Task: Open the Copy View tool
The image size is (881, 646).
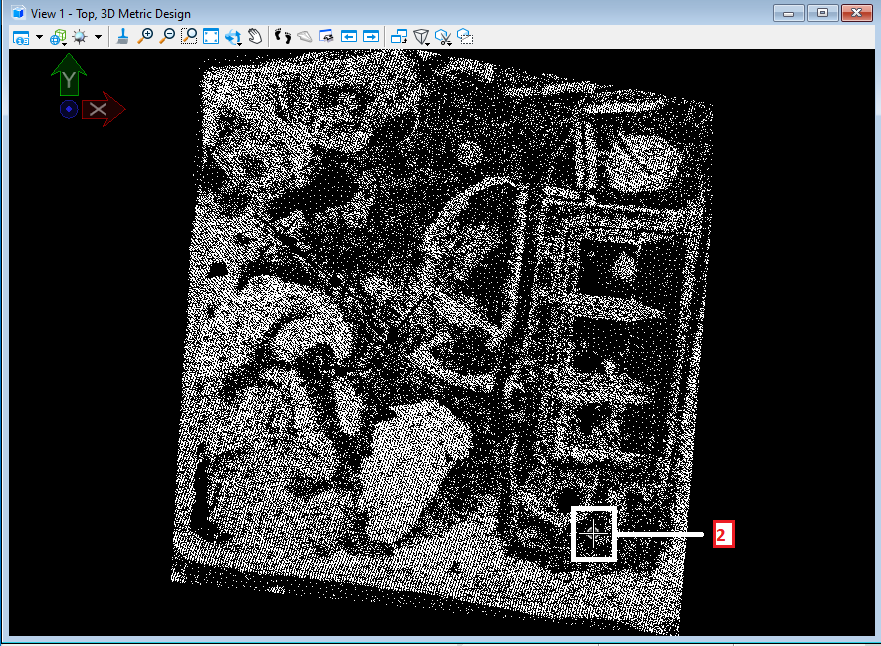Action: [399, 37]
